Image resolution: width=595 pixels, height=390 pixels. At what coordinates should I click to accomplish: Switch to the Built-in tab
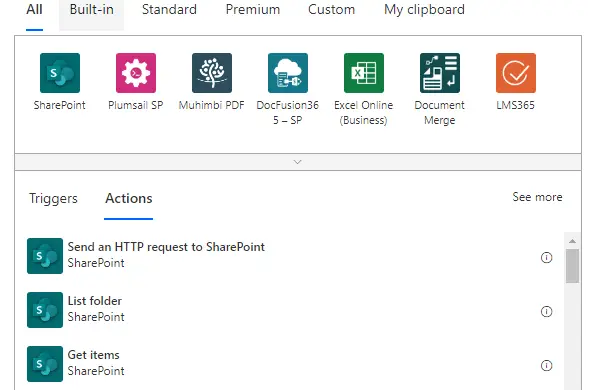click(91, 9)
